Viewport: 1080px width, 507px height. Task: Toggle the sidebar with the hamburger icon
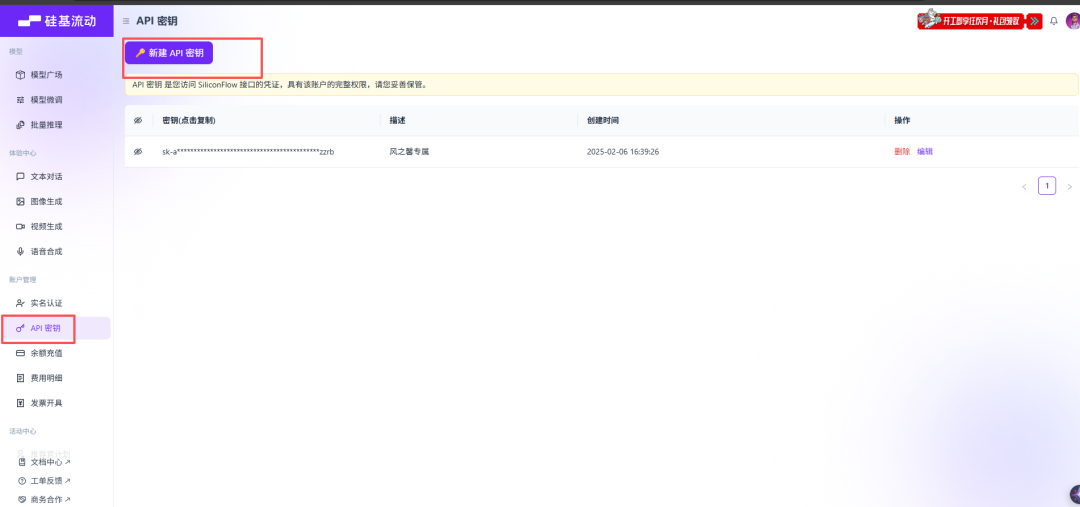(x=126, y=21)
